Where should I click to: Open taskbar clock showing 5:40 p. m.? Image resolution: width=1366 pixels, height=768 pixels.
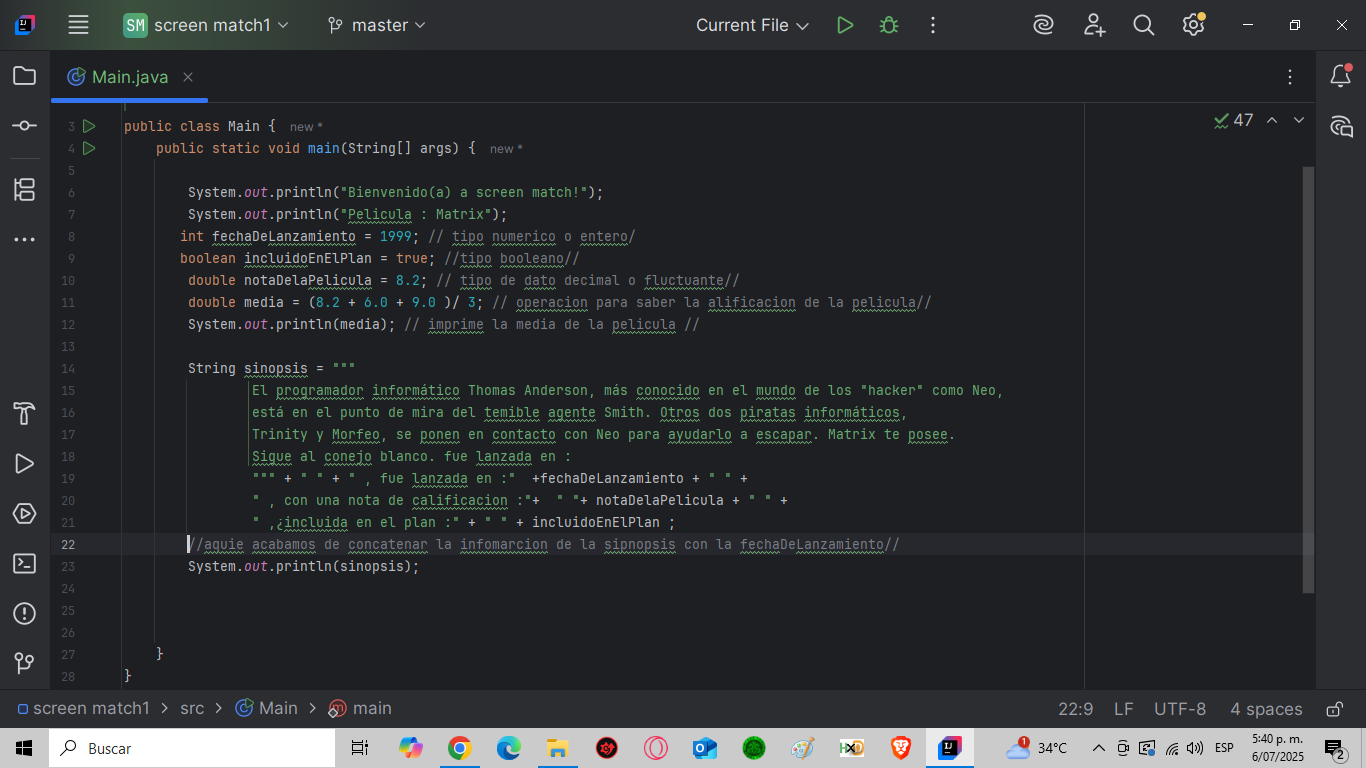click(1276, 748)
